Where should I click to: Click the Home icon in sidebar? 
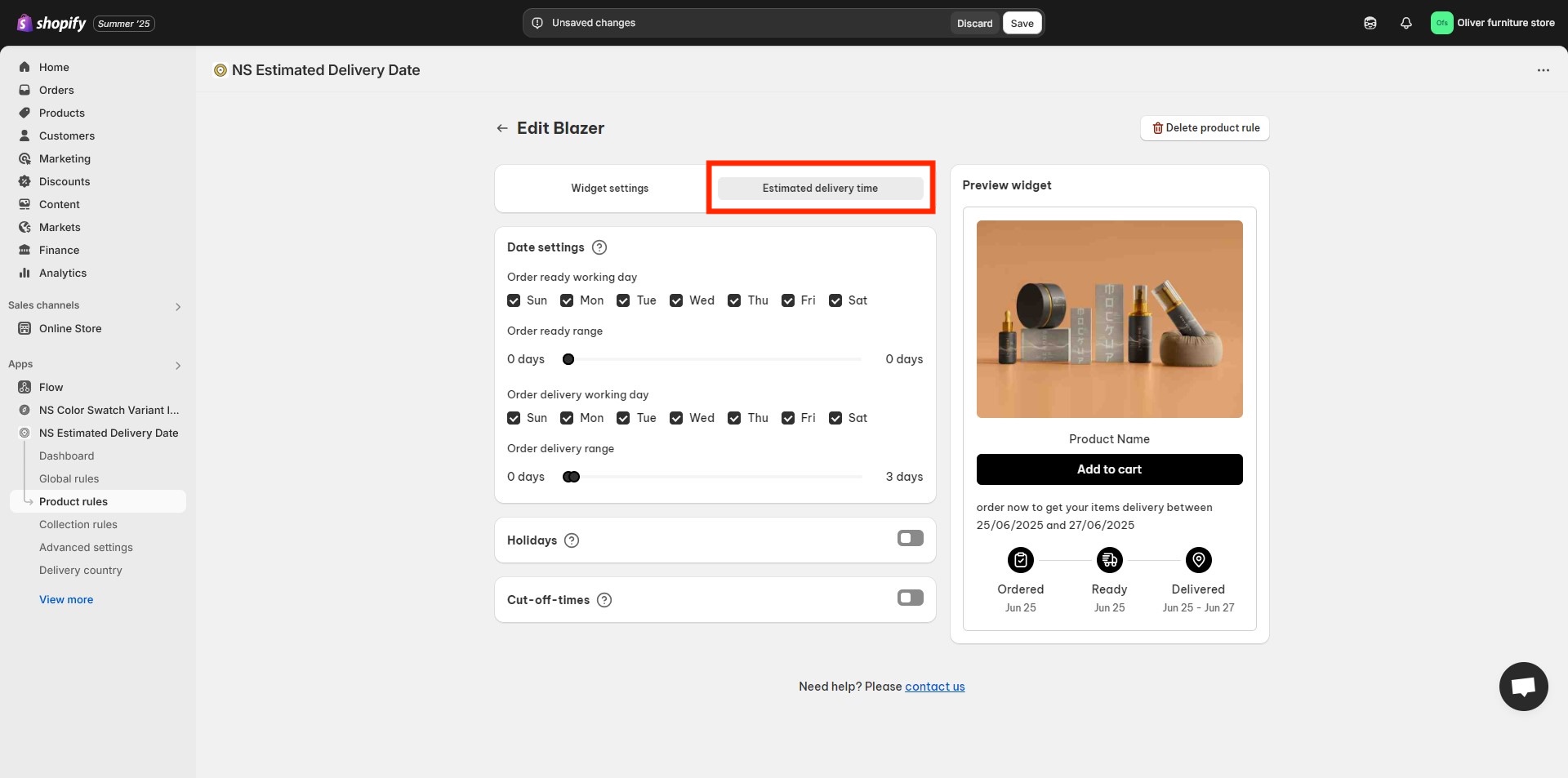tap(24, 67)
